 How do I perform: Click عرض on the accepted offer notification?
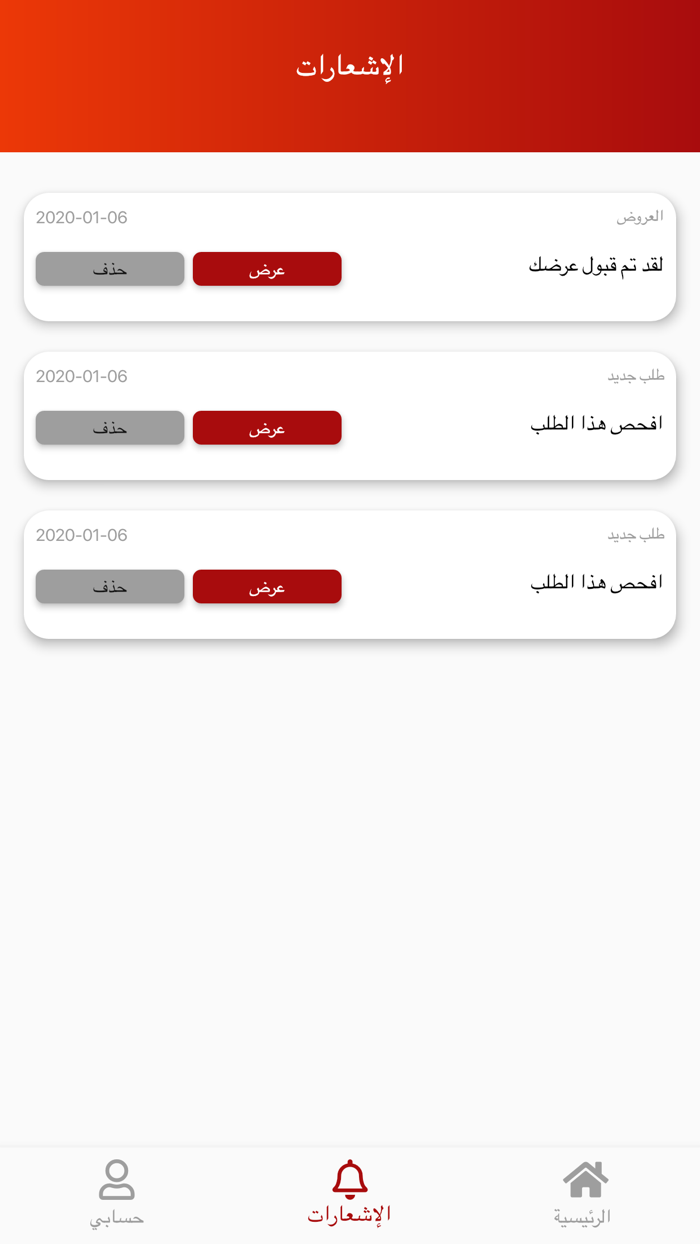pyautogui.click(x=267, y=269)
